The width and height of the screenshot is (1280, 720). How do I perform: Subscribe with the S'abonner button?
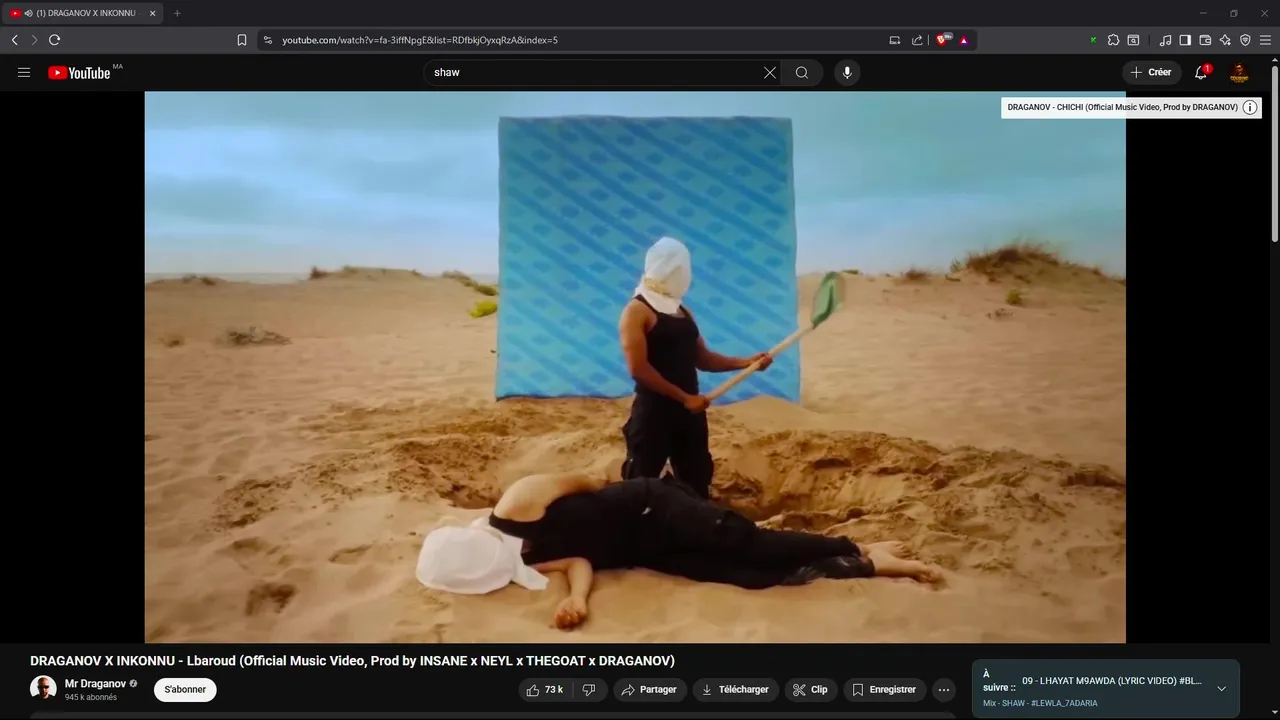click(185, 689)
